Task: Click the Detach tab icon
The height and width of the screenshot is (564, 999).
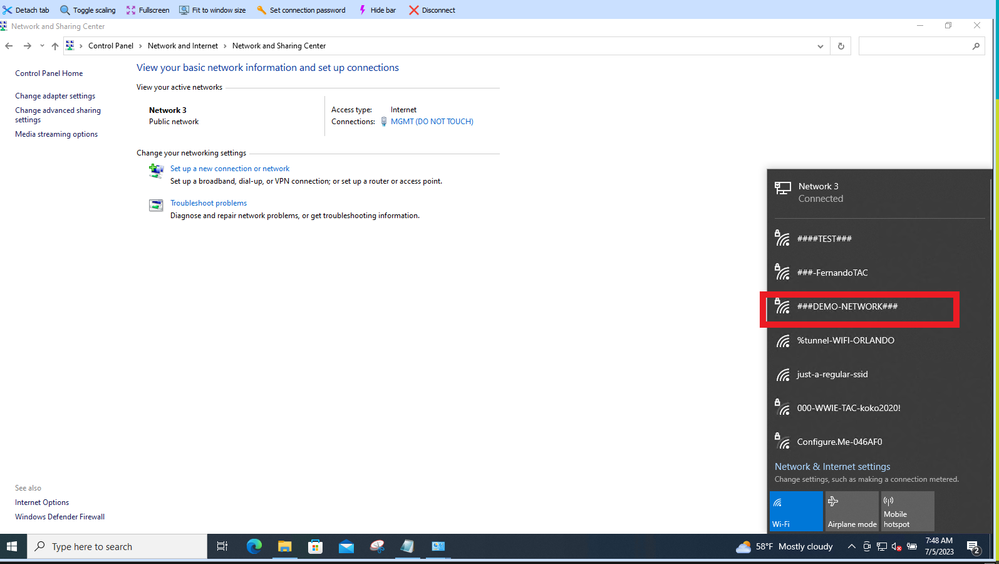Action: [8, 10]
